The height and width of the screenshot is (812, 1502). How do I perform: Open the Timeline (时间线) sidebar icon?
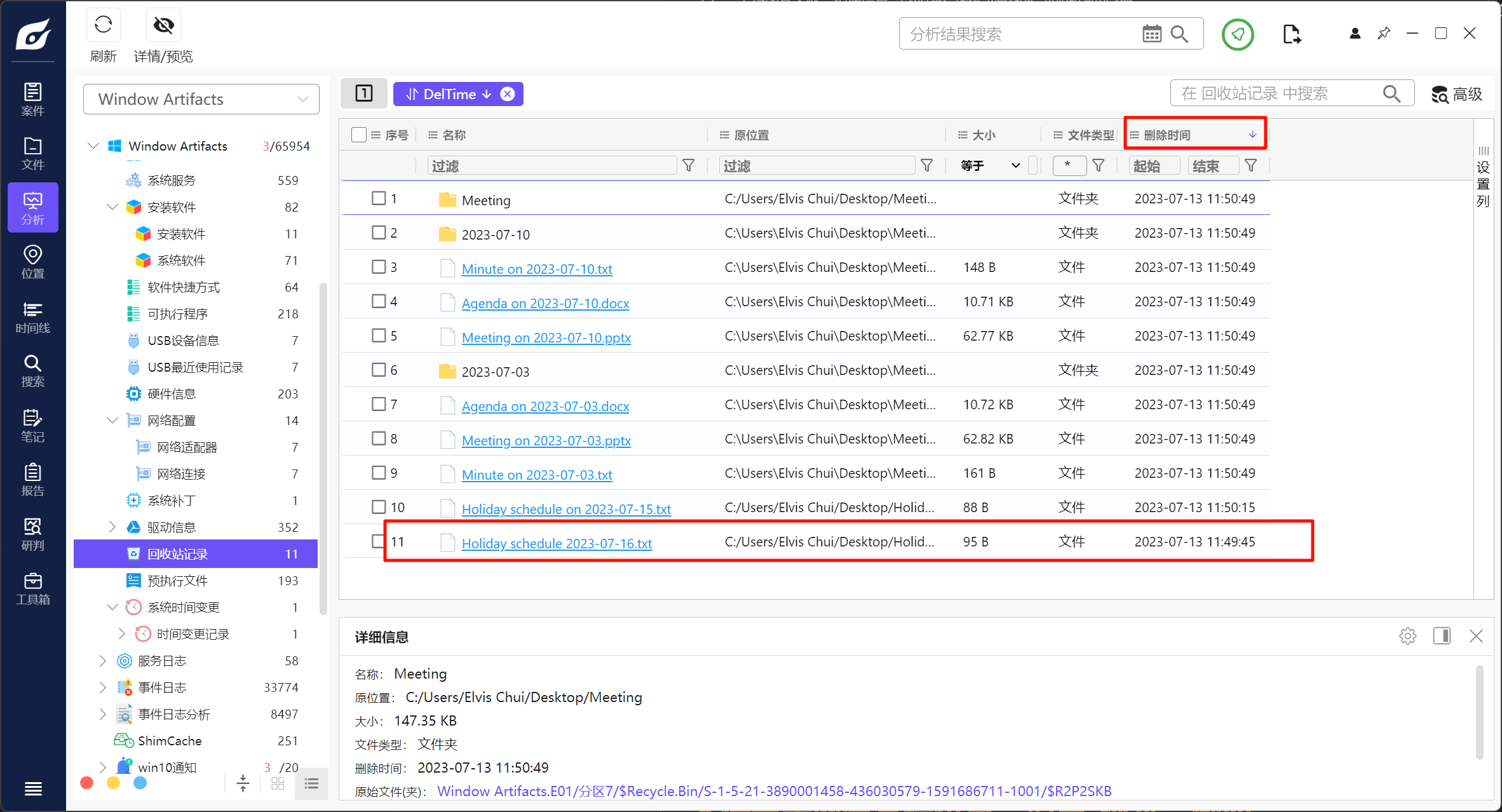pyautogui.click(x=32, y=317)
